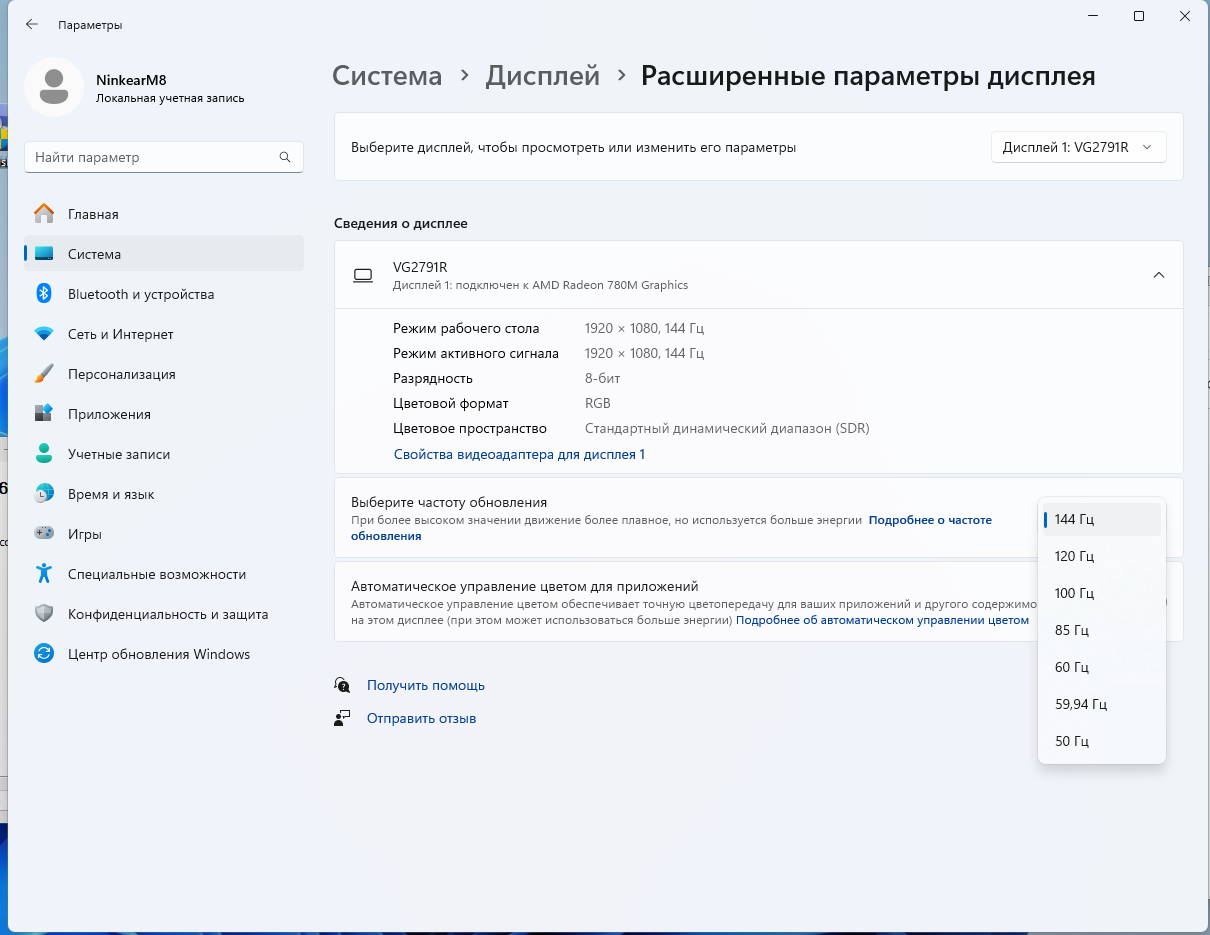
Task: Click the back arrow in Параметры
Action: click(x=32, y=24)
